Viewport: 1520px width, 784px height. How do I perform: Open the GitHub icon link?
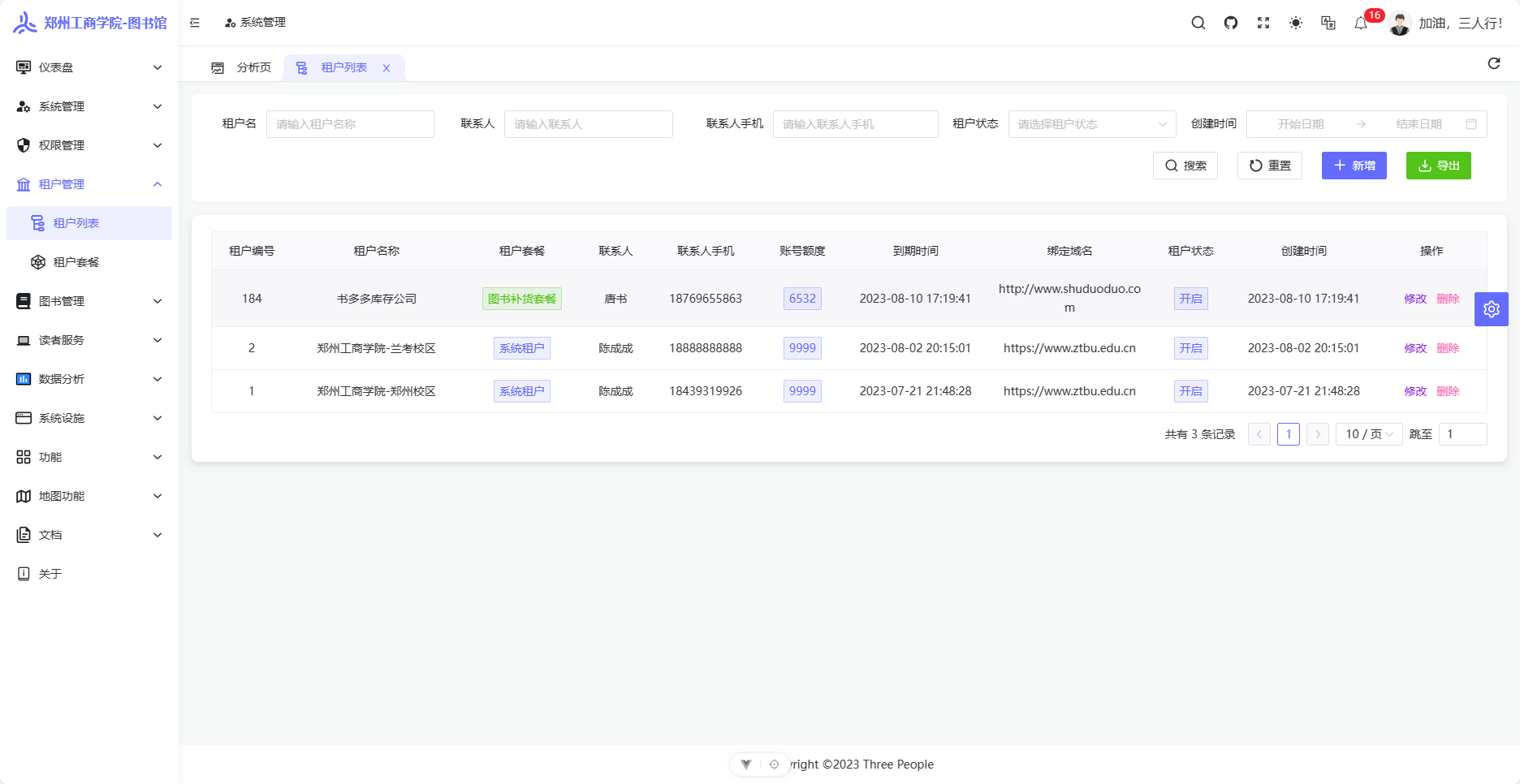point(1231,23)
